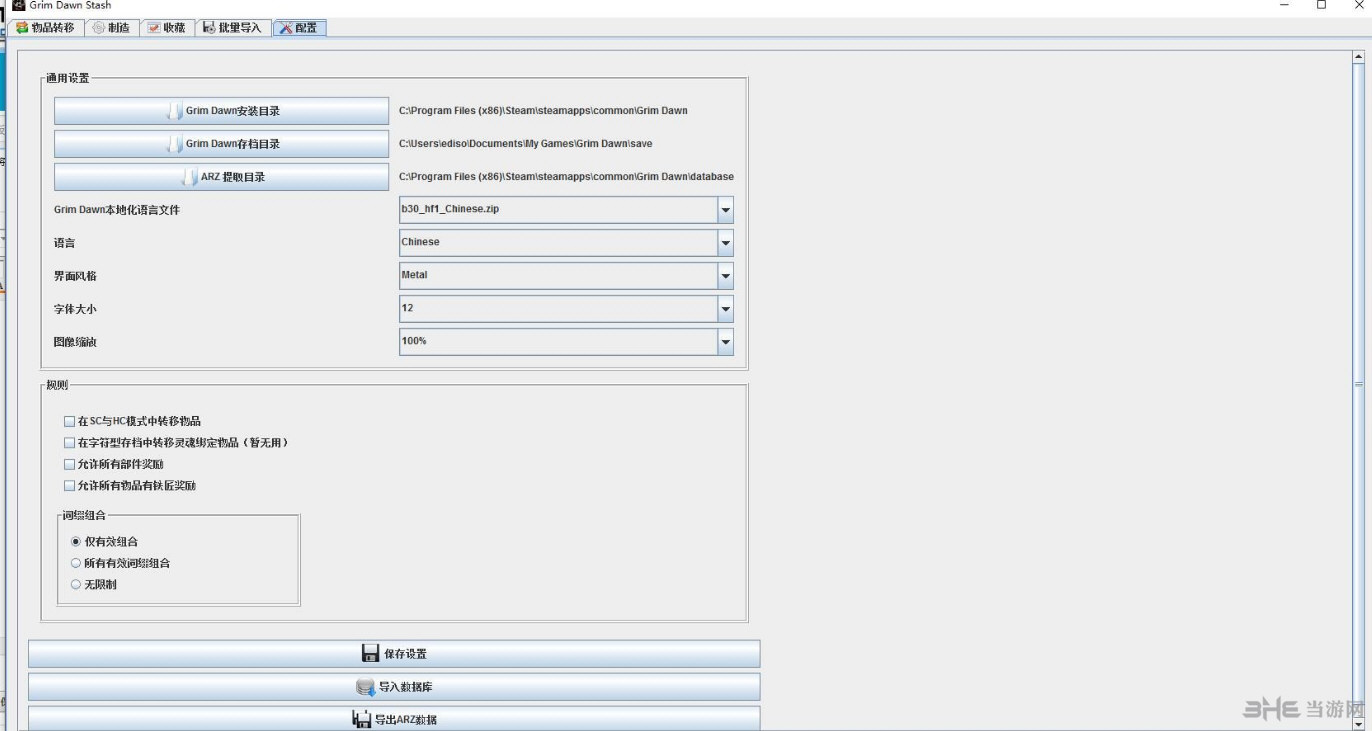Switch to the 制造 tab
Screen dimensions: 1372x731
tap(111, 28)
